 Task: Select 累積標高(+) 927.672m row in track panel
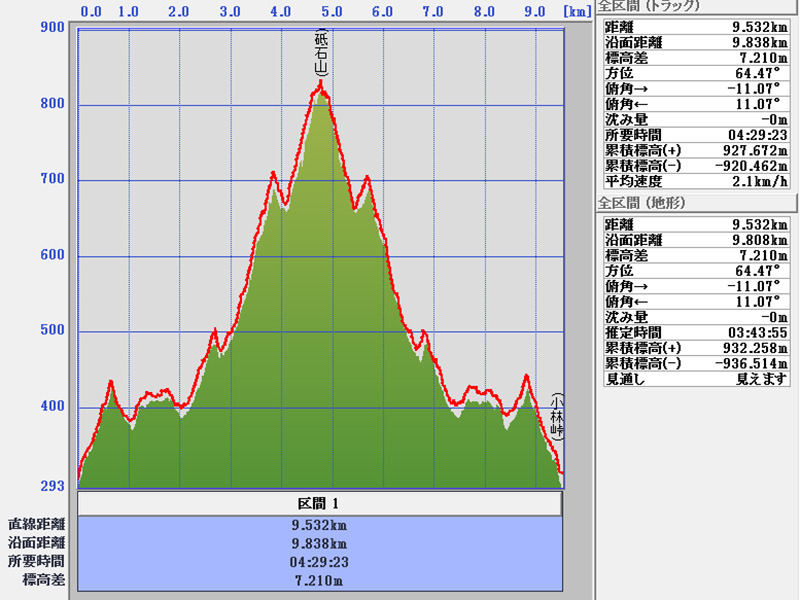[696, 149]
